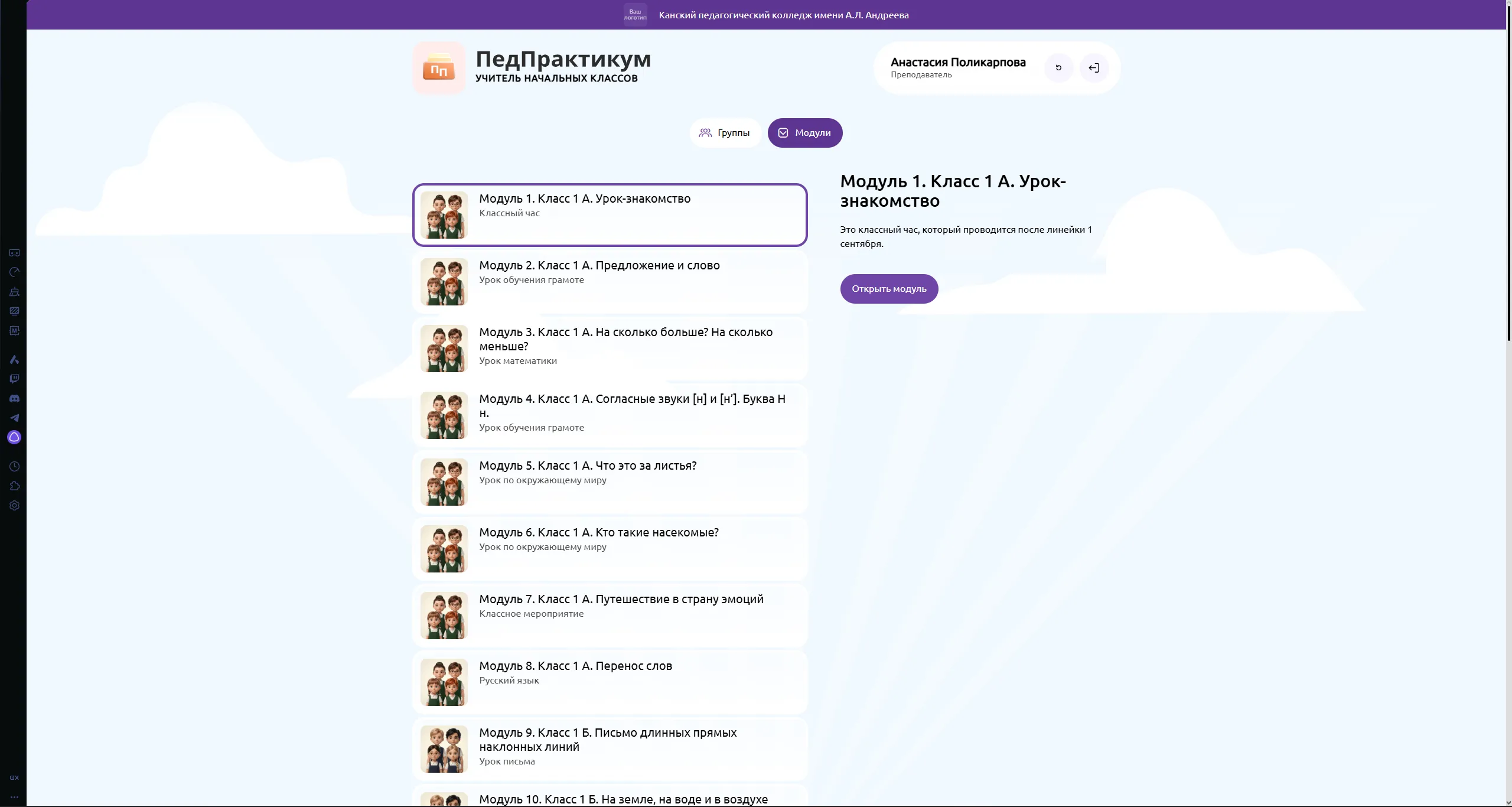Screen dimensions: 1512x807
Task: Select Модуль 4 Согласные звуки card
Action: tap(610, 415)
